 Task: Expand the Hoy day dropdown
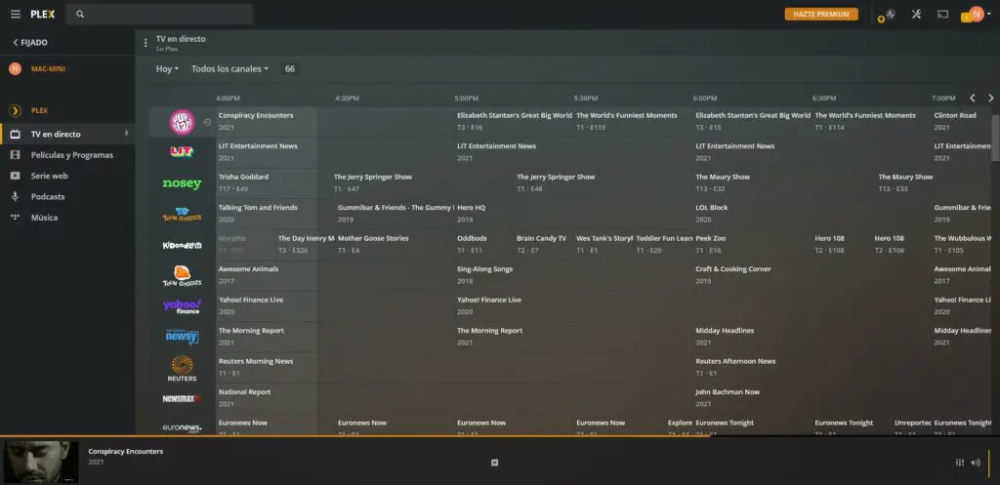point(167,69)
